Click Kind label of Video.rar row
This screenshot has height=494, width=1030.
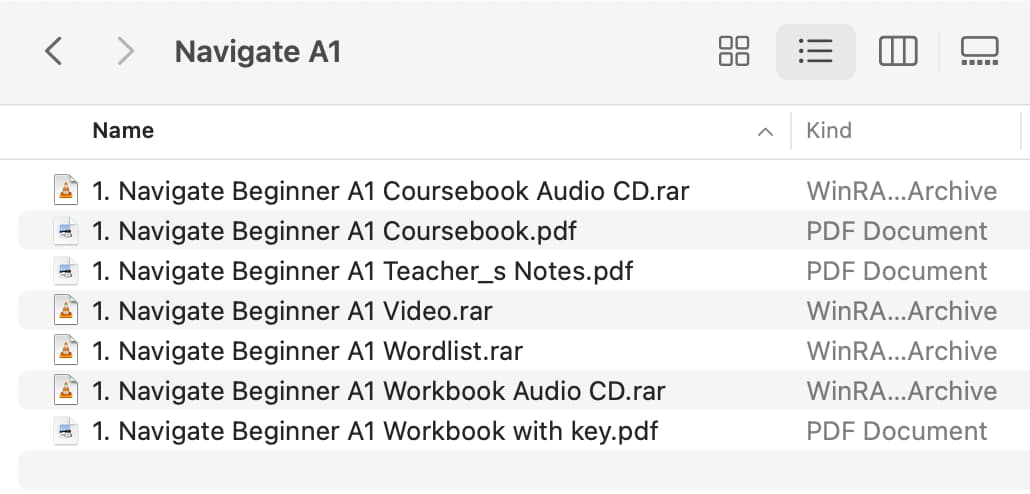[x=902, y=311]
